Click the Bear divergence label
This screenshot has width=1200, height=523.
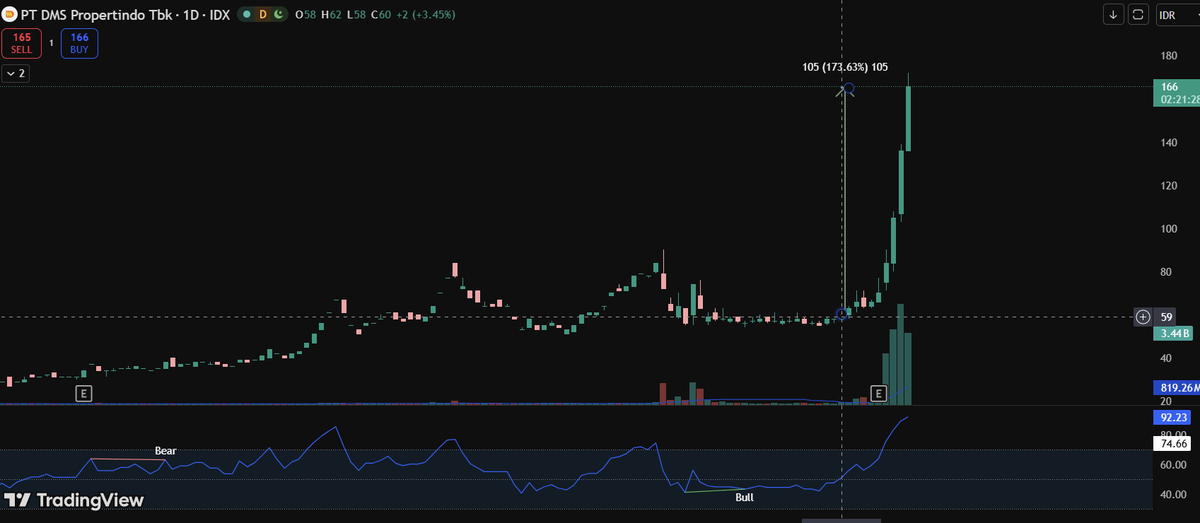(165, 451)
